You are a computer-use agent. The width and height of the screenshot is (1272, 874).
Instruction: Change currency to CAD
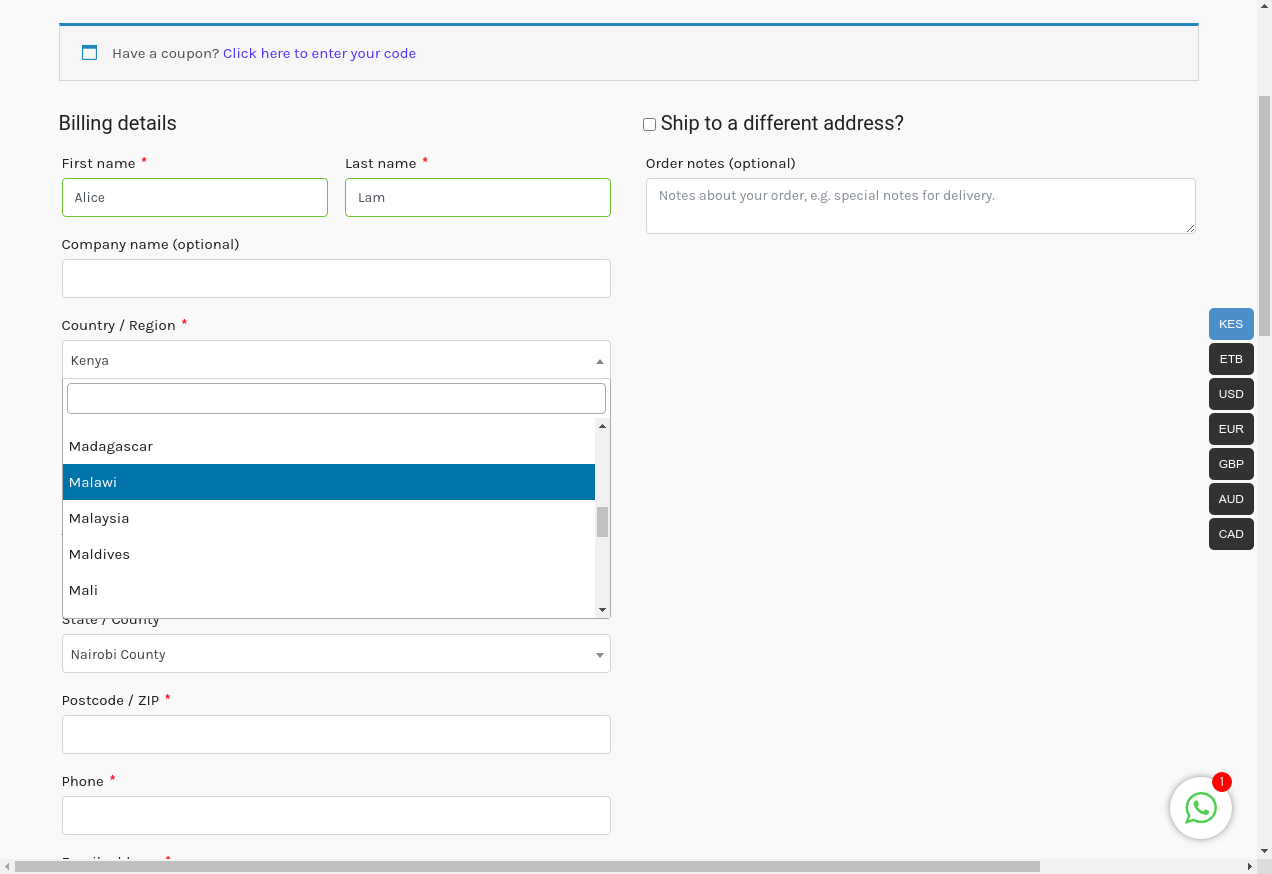(1230, 534)
